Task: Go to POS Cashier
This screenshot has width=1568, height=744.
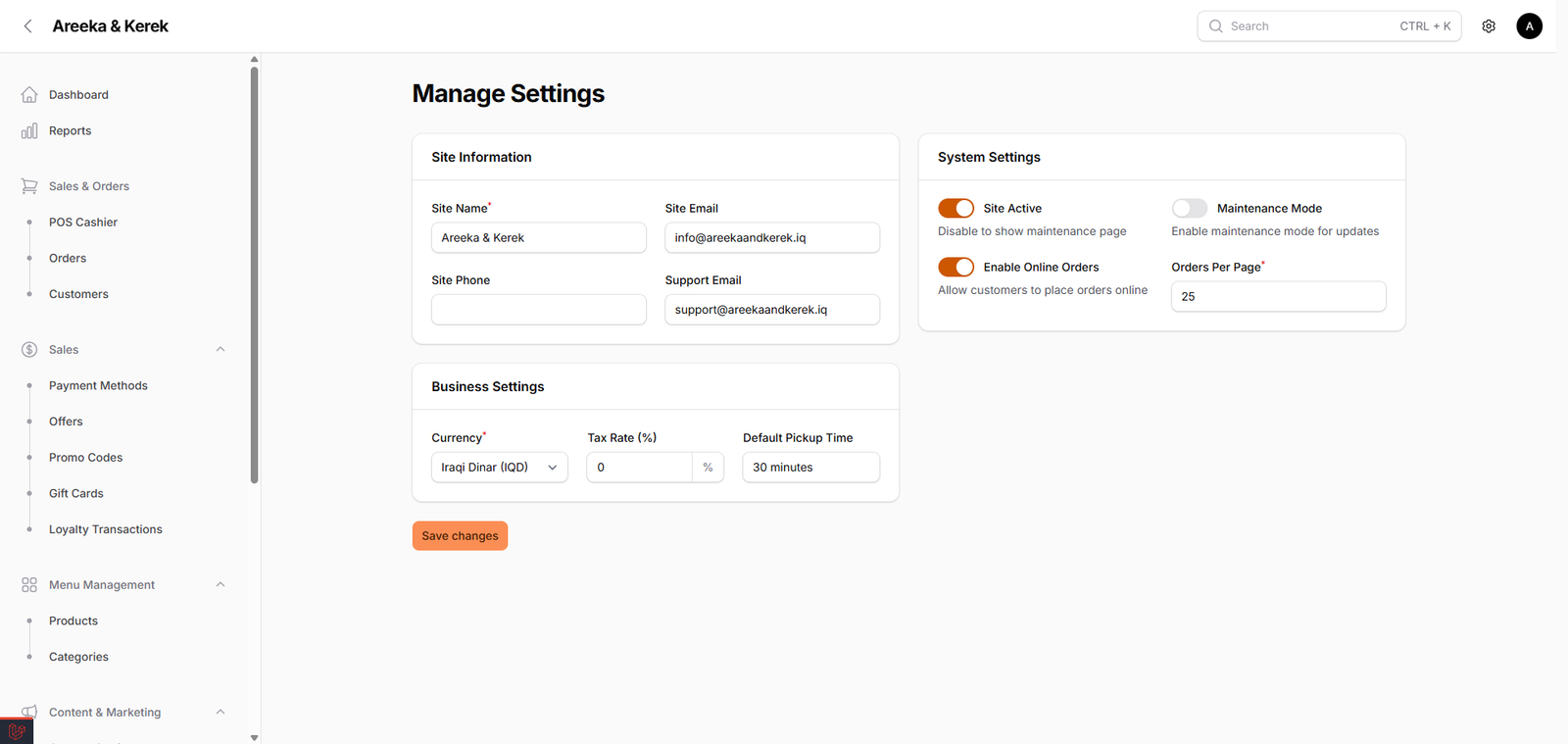Action: 83,223
